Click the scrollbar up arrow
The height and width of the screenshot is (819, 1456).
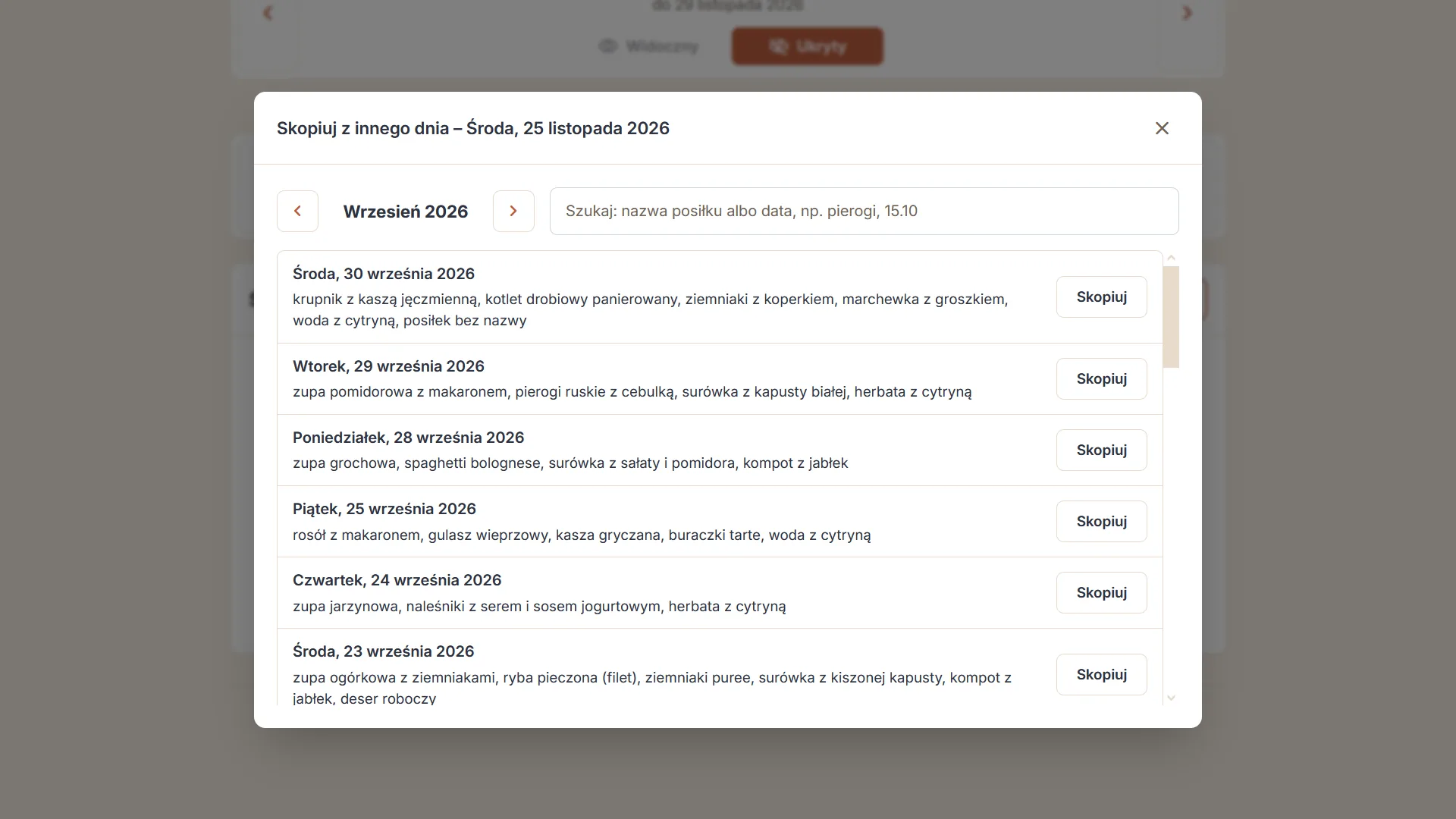coord(1171,258)
